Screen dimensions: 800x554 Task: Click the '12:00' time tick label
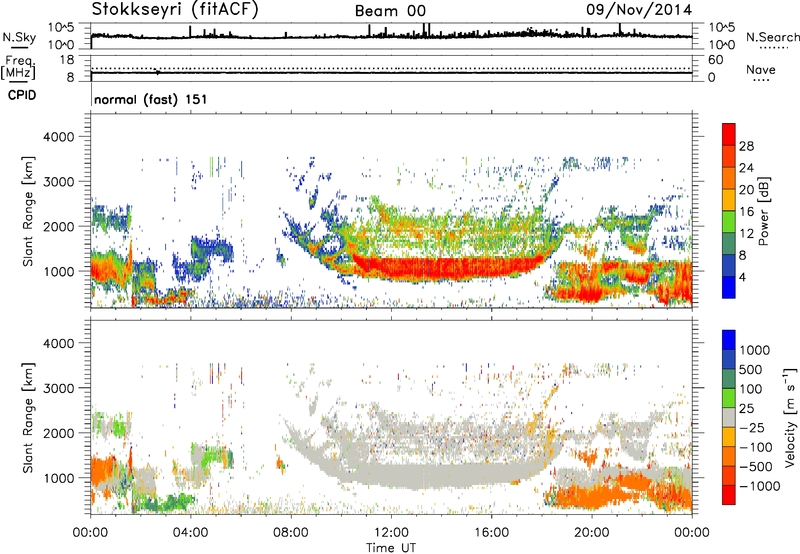(x=391, y=533)
